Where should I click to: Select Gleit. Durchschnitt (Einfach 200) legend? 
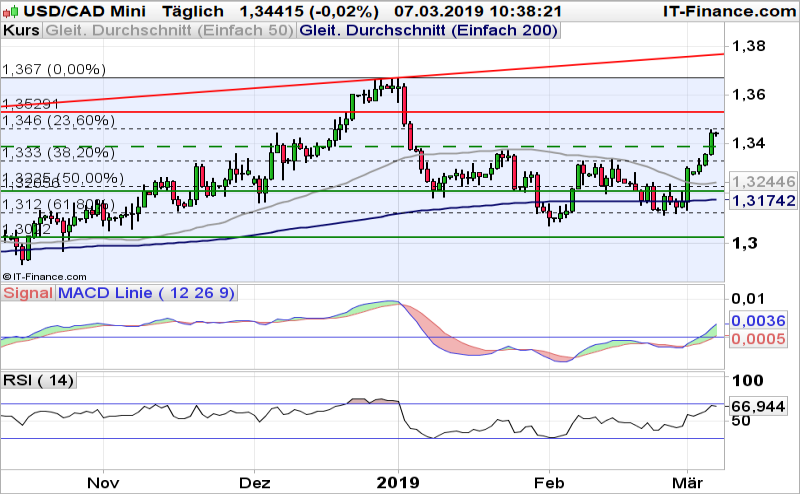pos(429,31)
